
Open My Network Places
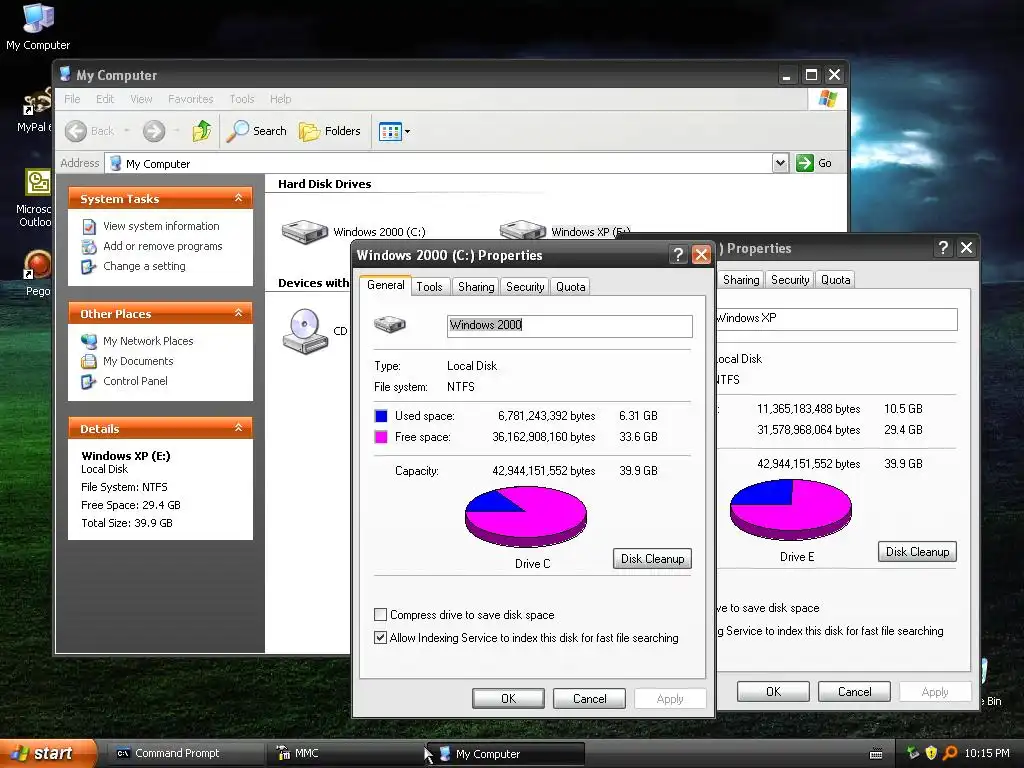(x=148, y=341)
